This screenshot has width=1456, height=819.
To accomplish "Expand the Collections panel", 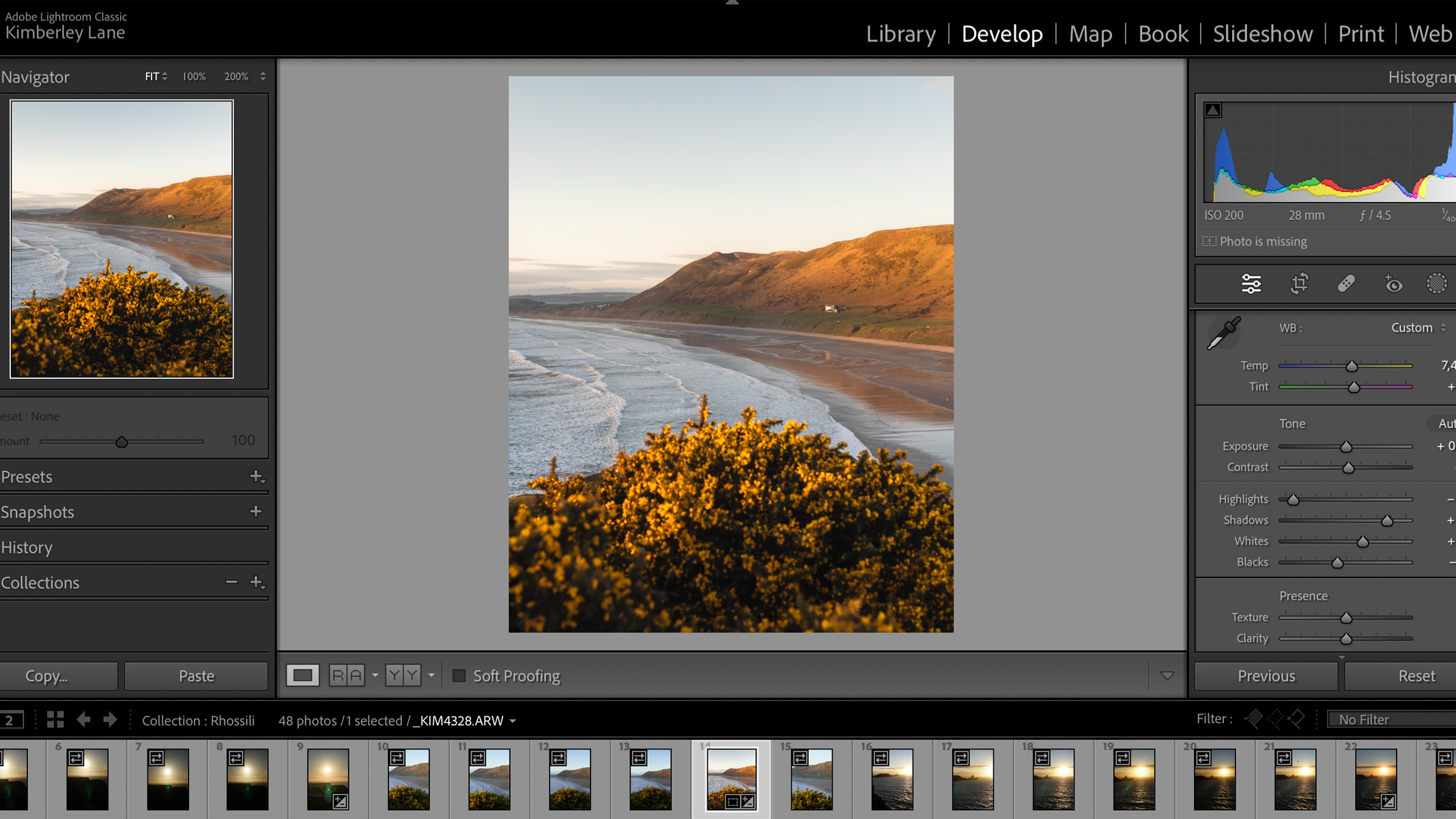I will click(41, 582).
